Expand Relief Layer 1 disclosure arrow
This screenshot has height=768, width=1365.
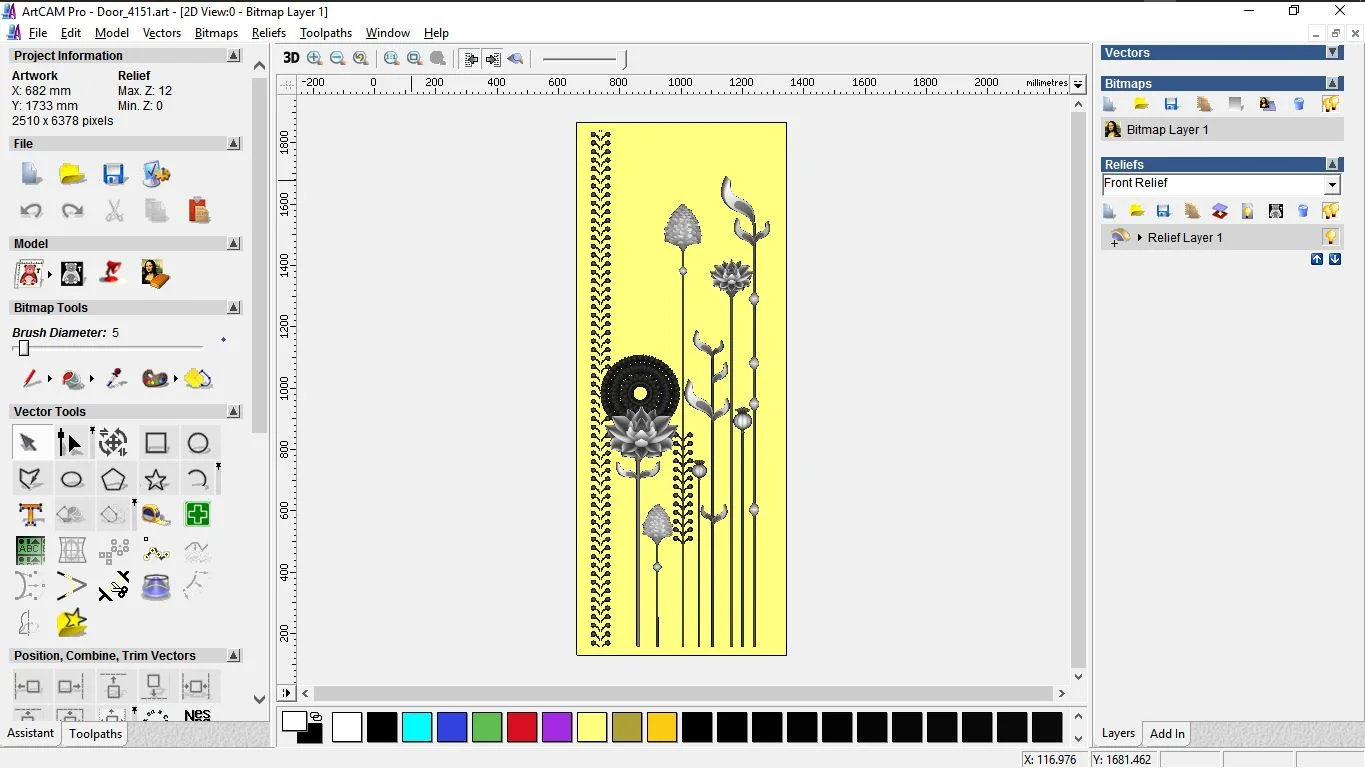[x=1140, y=238]
